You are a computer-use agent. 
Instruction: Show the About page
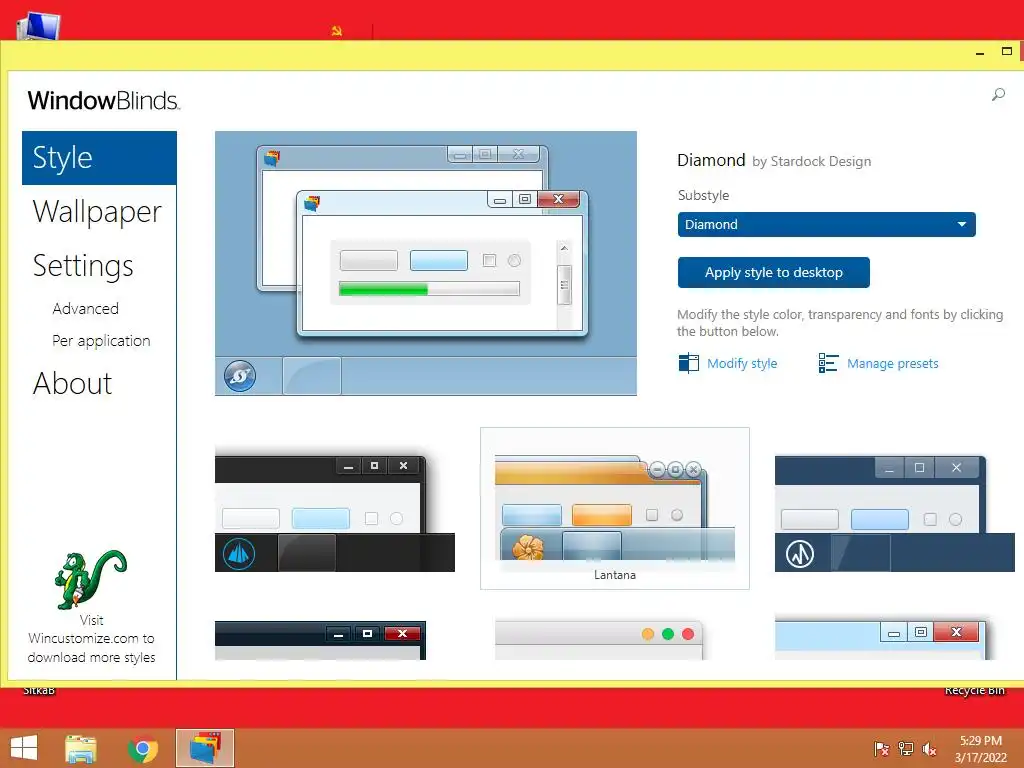72,383
